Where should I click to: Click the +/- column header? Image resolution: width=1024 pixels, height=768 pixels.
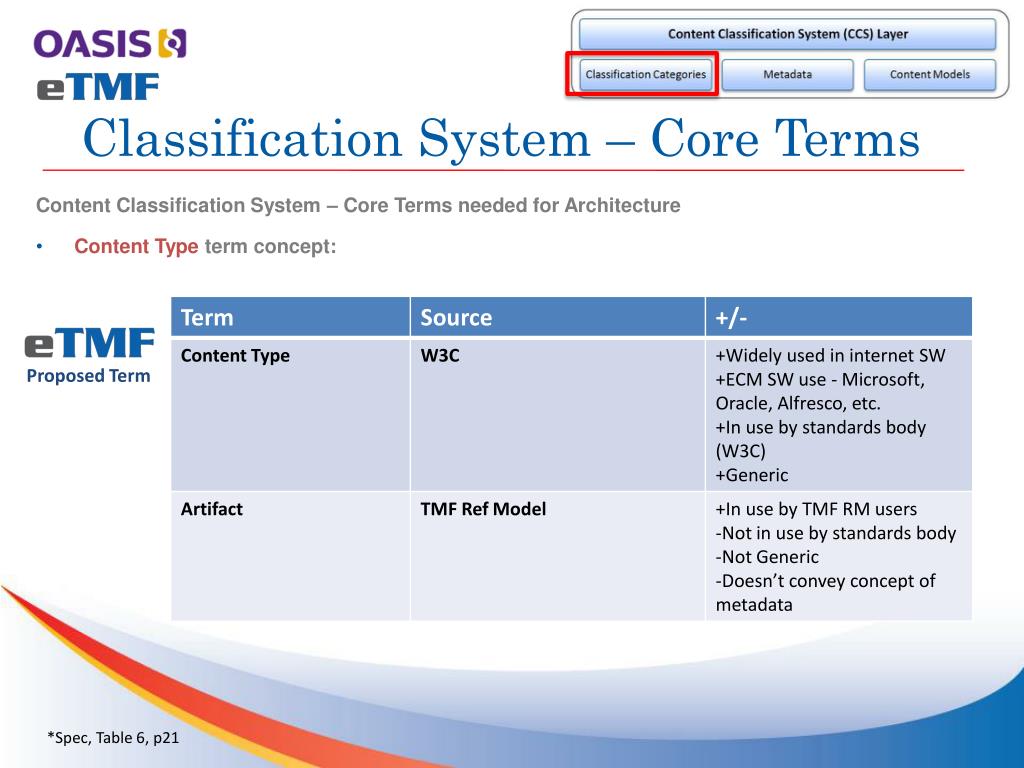[x=839, y=317]
